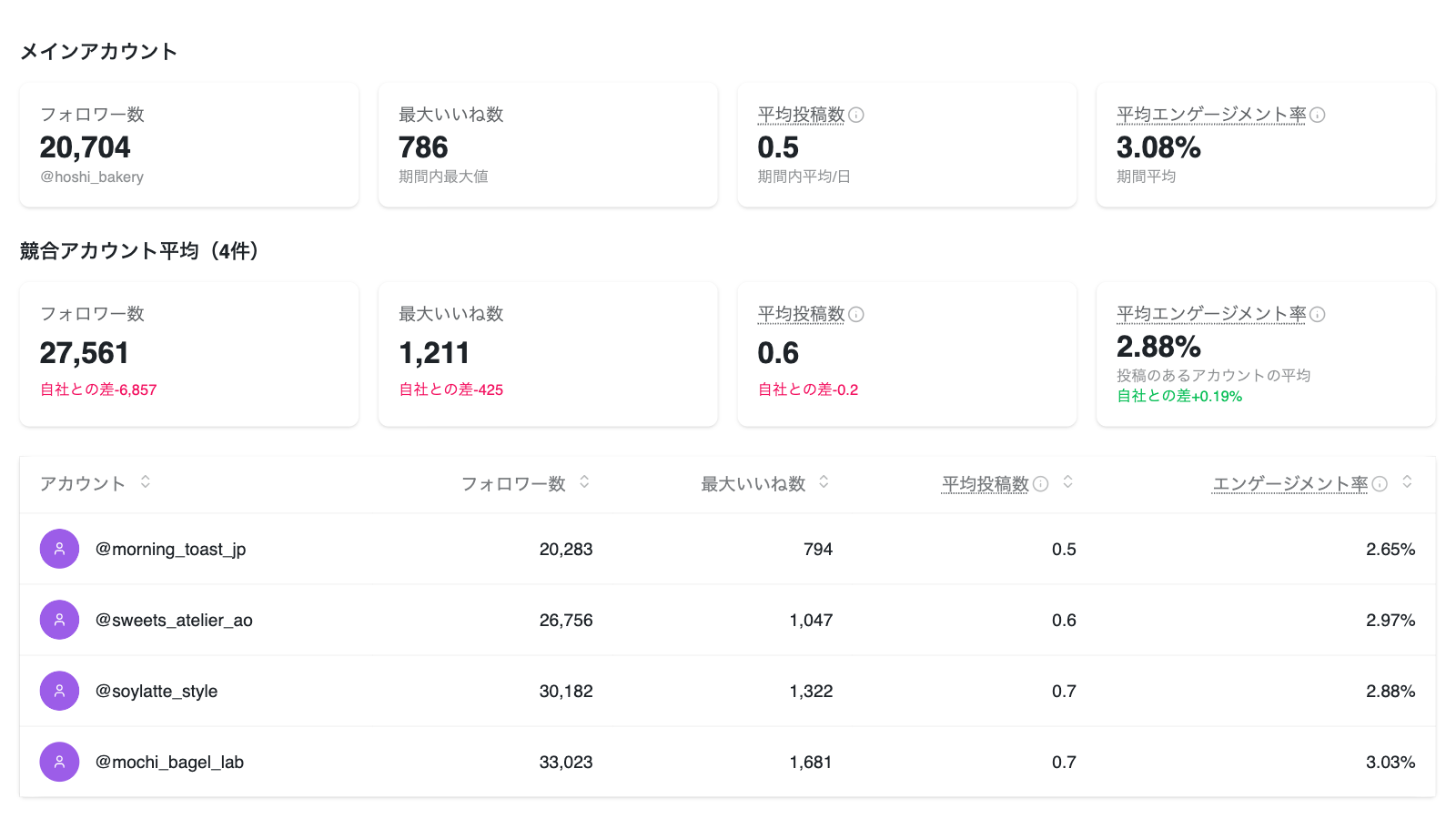
Task: Click avatar icon of @morning_toast_jp
Action: coord(59,549)
